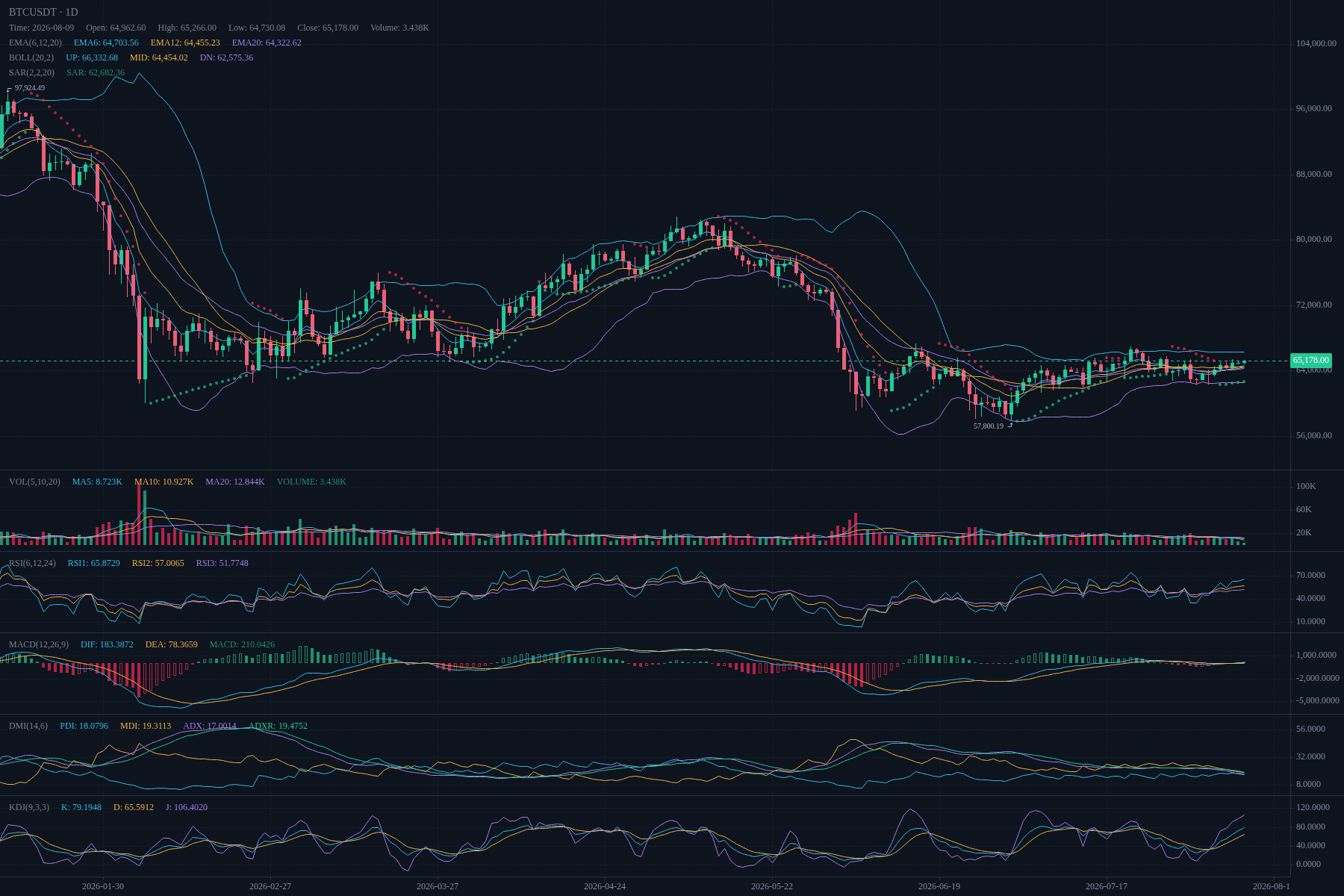Image resolution: width=1344 pixels, height=896 pixels.
Task: Click the 97,924.49 high price marker
Action: coord(30,88)
